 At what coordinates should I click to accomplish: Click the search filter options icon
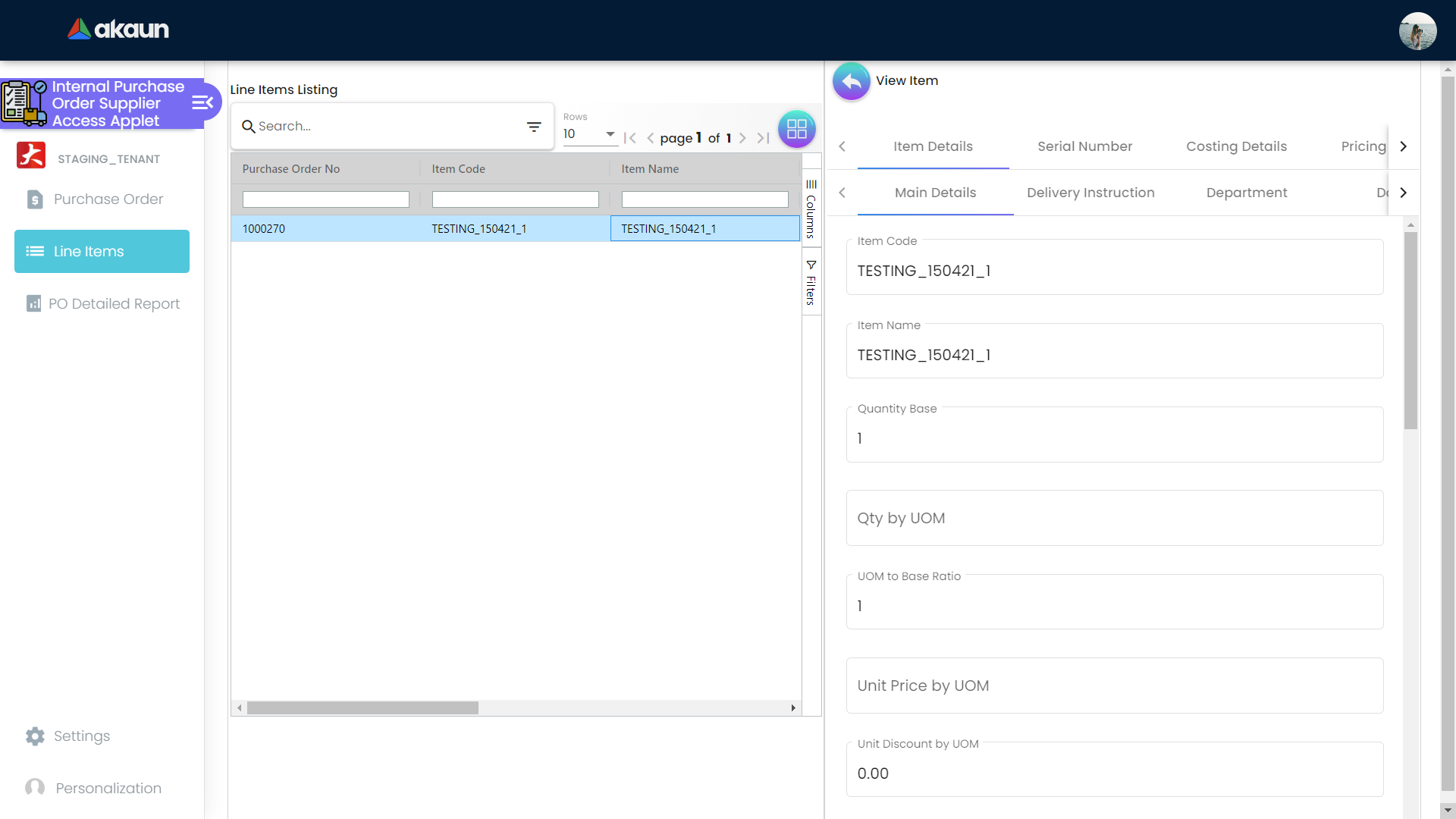(534, 127)
